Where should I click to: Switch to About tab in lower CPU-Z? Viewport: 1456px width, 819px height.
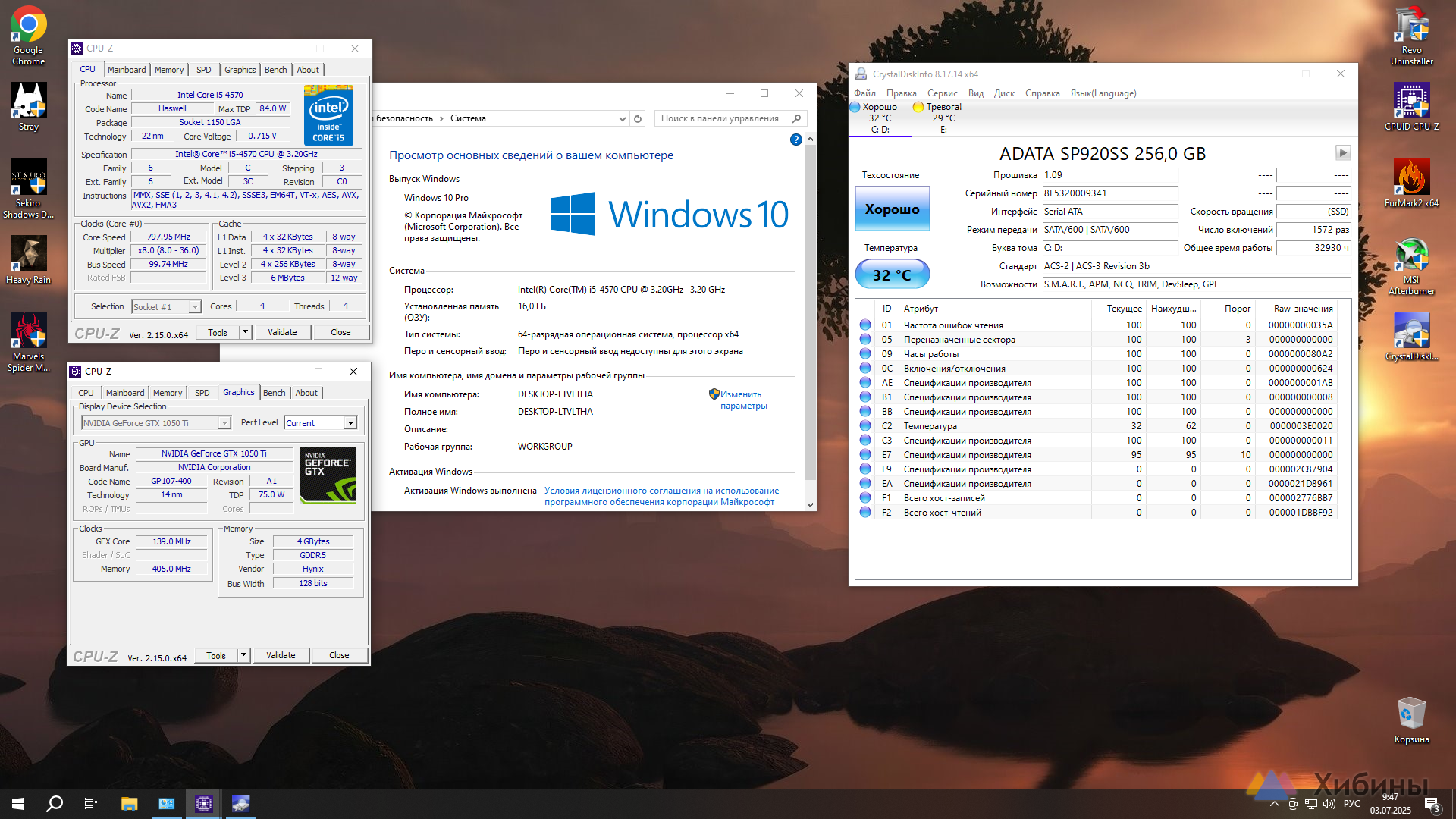tap(306, 393)
